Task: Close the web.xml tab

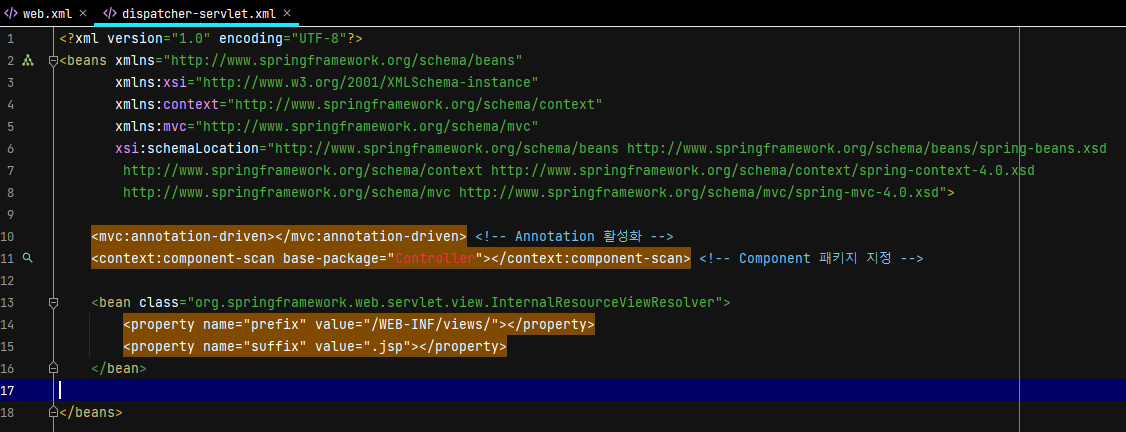Action: (83, 13)
